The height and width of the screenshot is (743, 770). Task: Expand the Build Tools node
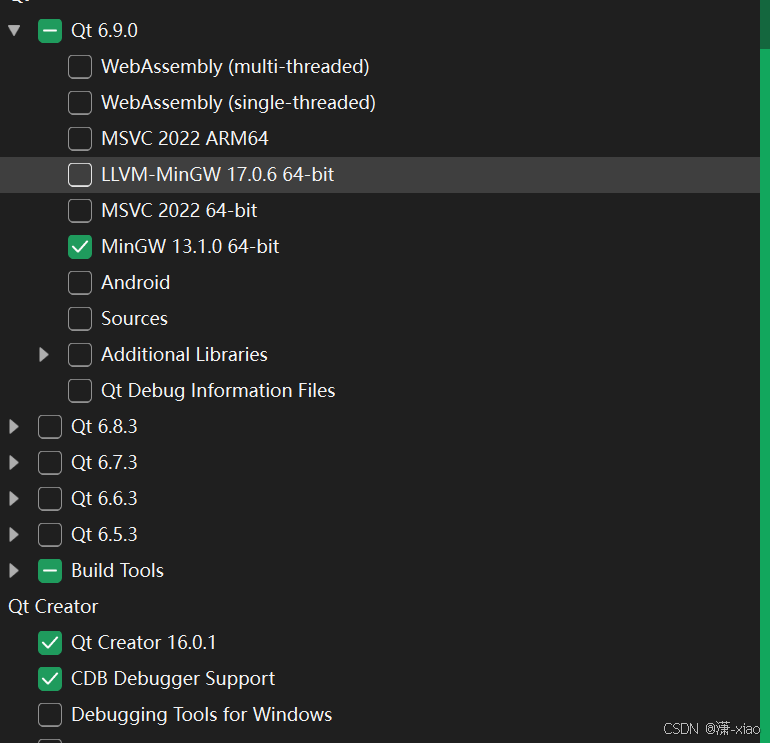point(14,571)
